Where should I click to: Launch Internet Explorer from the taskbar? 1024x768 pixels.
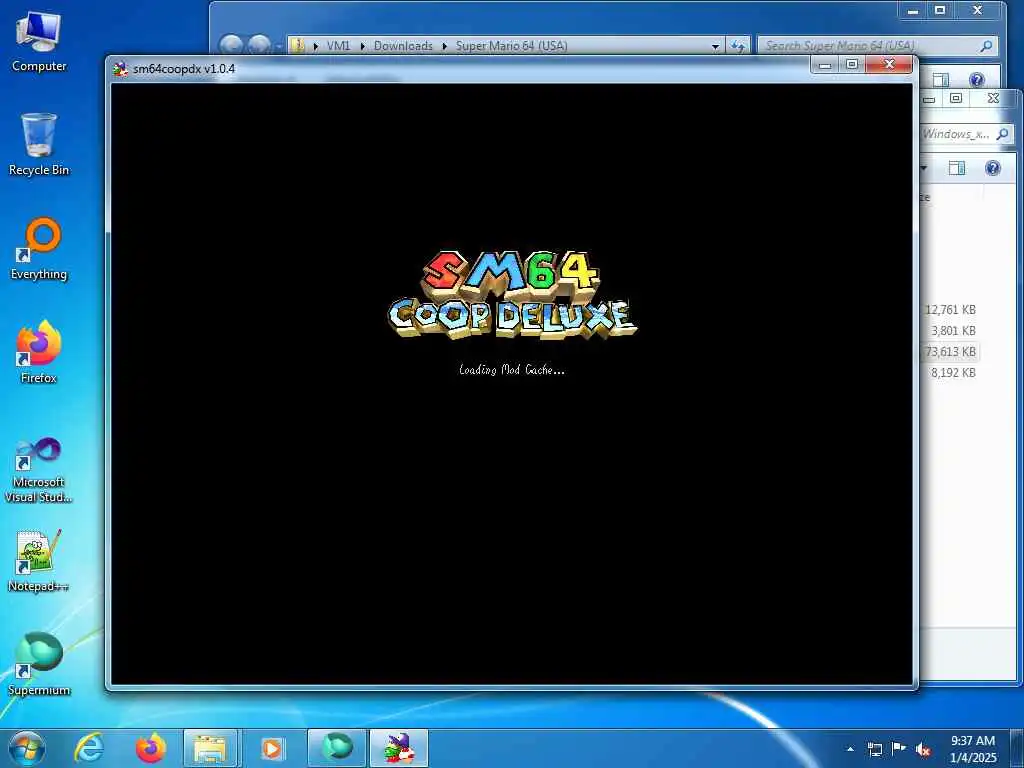(89, 748)
